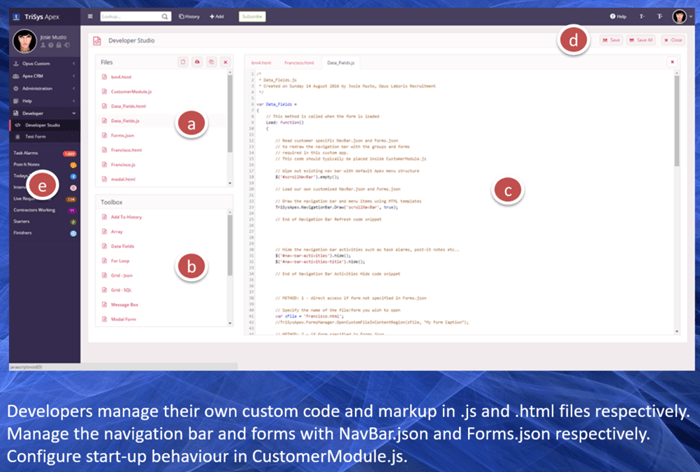This screenshot has width=700, height=472.
Task: Click Josie Musto profile picture in sidebar
Action: [x=25, y=41]
